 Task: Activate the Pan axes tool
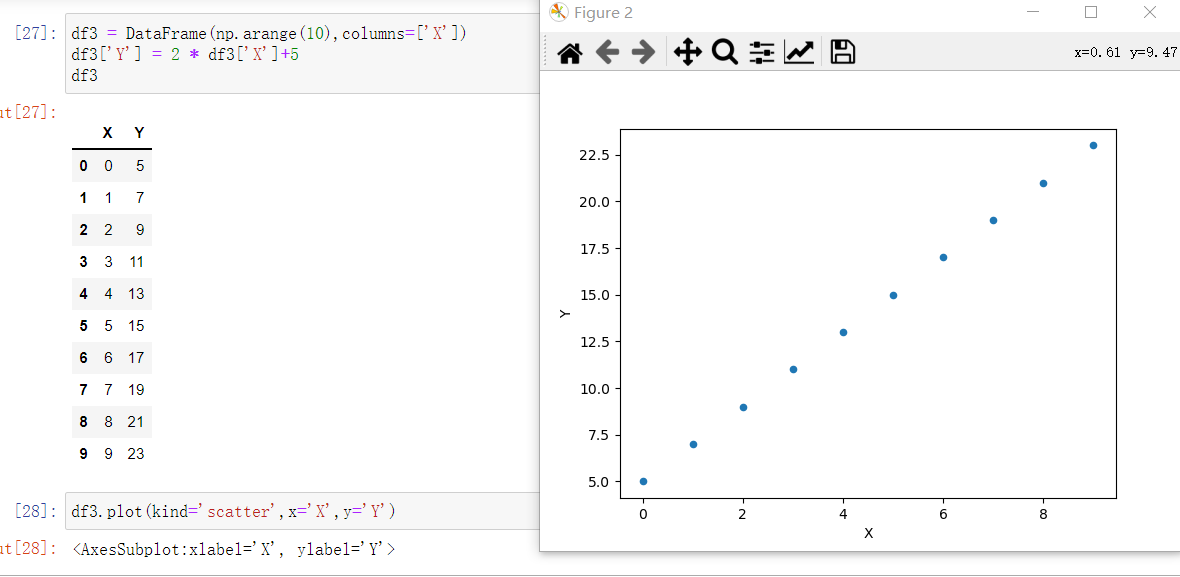point(687,53)
